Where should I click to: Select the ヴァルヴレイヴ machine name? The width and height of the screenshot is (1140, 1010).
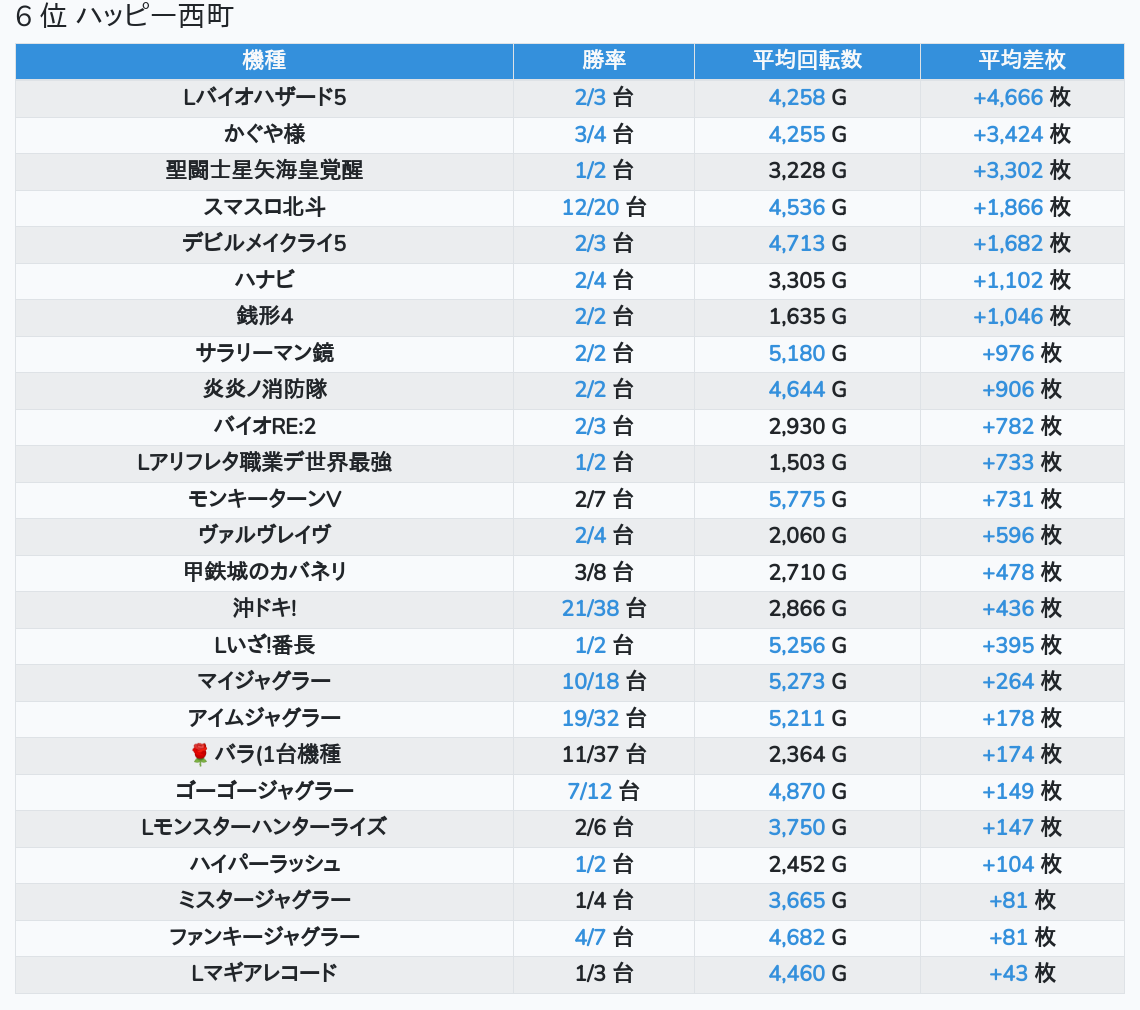265,535
